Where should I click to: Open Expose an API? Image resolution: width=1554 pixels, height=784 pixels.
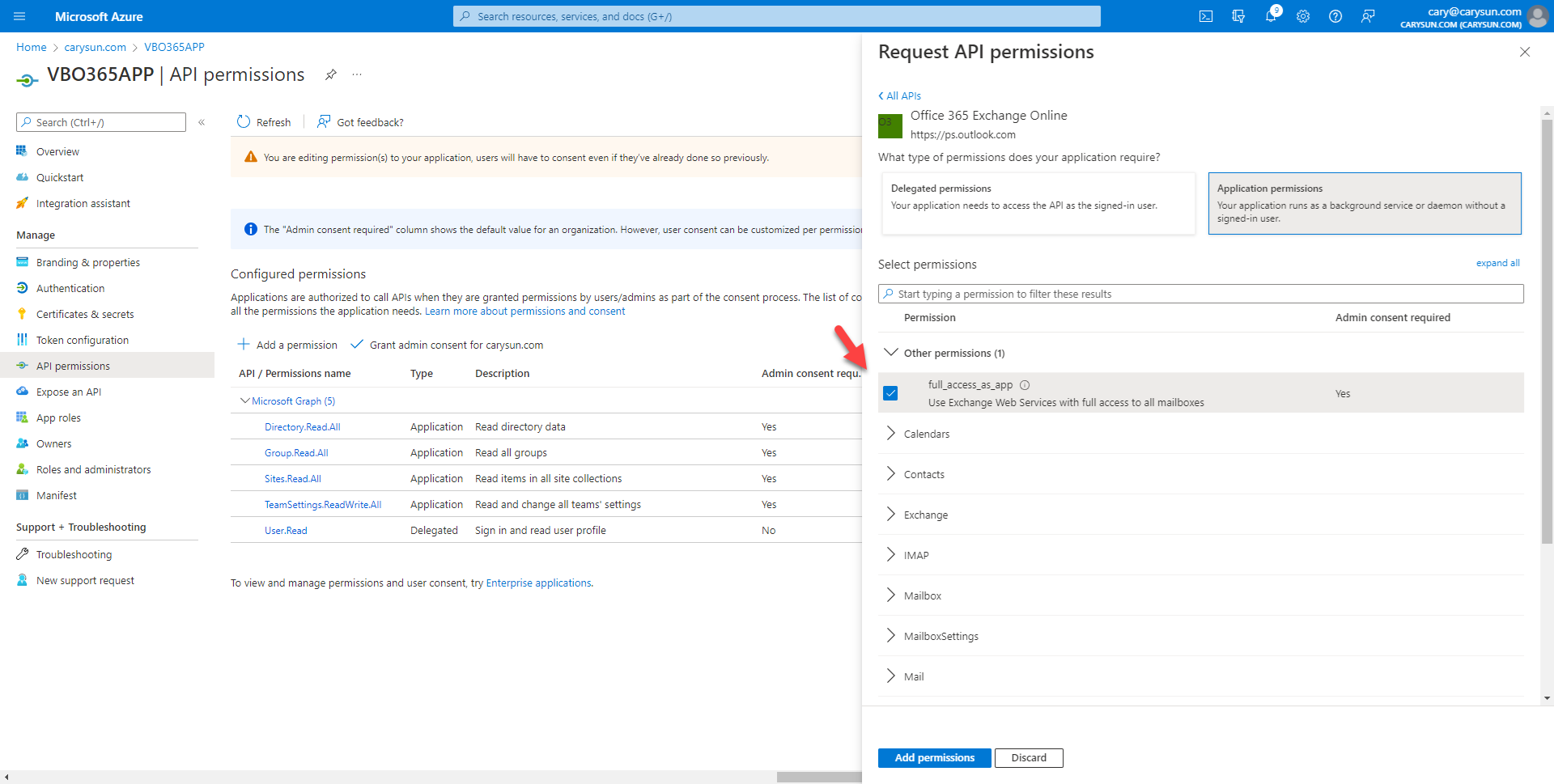(68, 392)
